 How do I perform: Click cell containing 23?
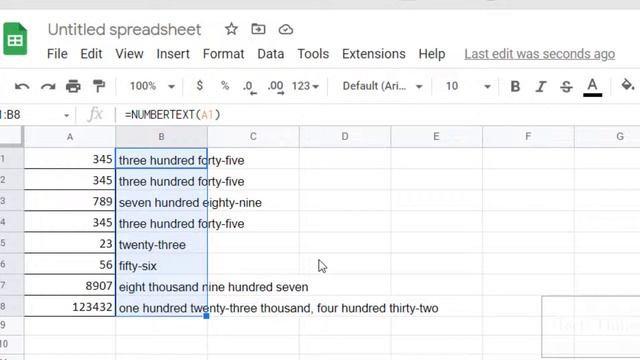(x=70, y=243)
